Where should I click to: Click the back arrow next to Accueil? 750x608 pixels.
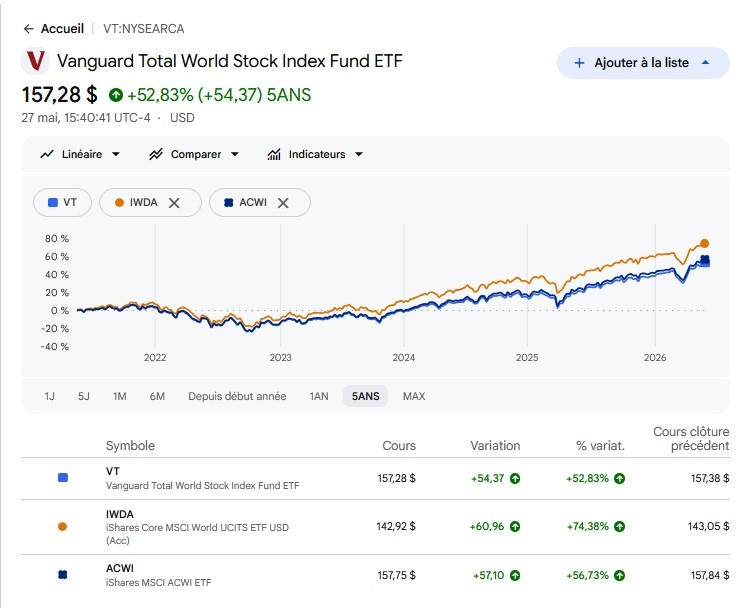29,29
